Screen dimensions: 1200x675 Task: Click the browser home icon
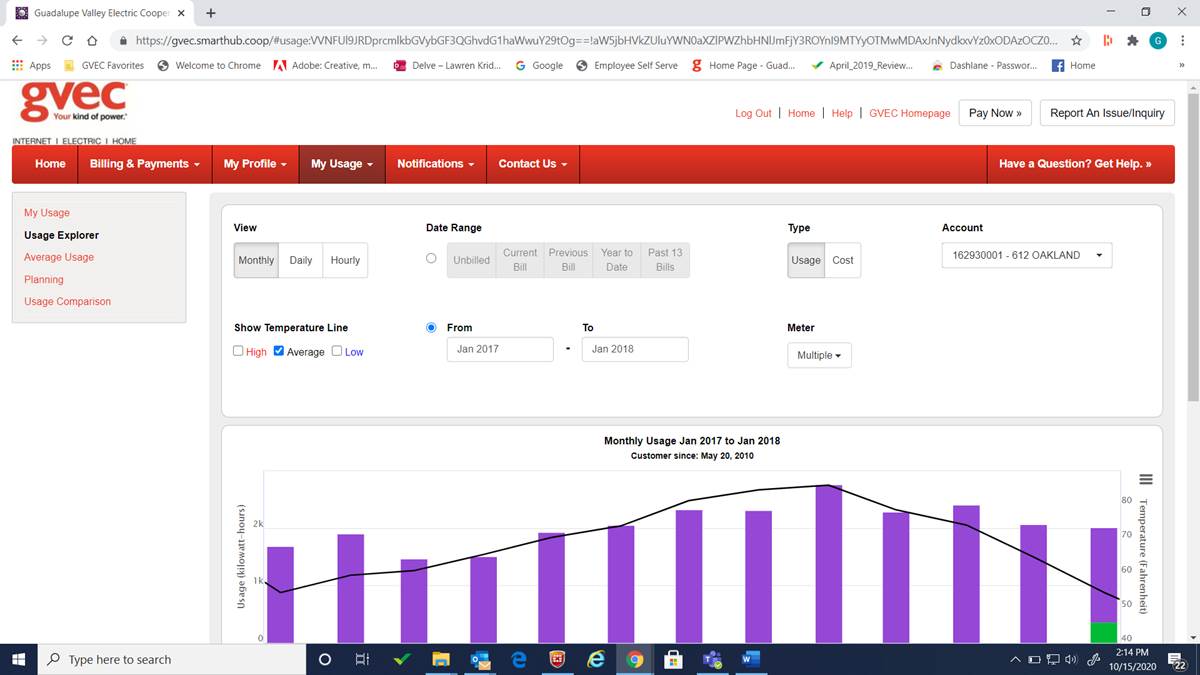pos(92,41)
